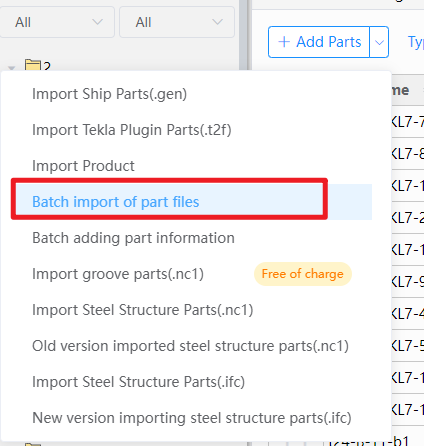Choose Import Steel Structure Parts(.nc1)
The width and height of the screenshot is (424, 446).
pos(143,310)
